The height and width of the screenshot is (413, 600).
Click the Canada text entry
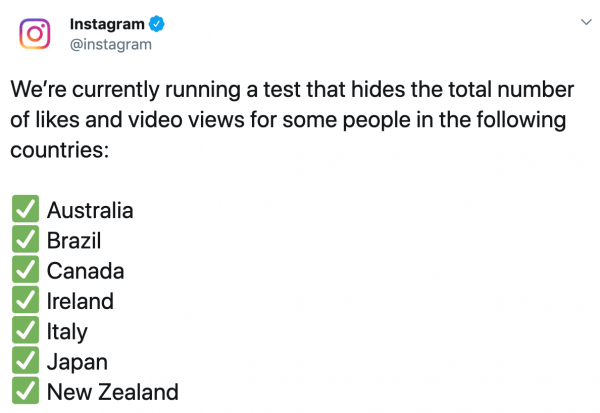tap(85, 271)
